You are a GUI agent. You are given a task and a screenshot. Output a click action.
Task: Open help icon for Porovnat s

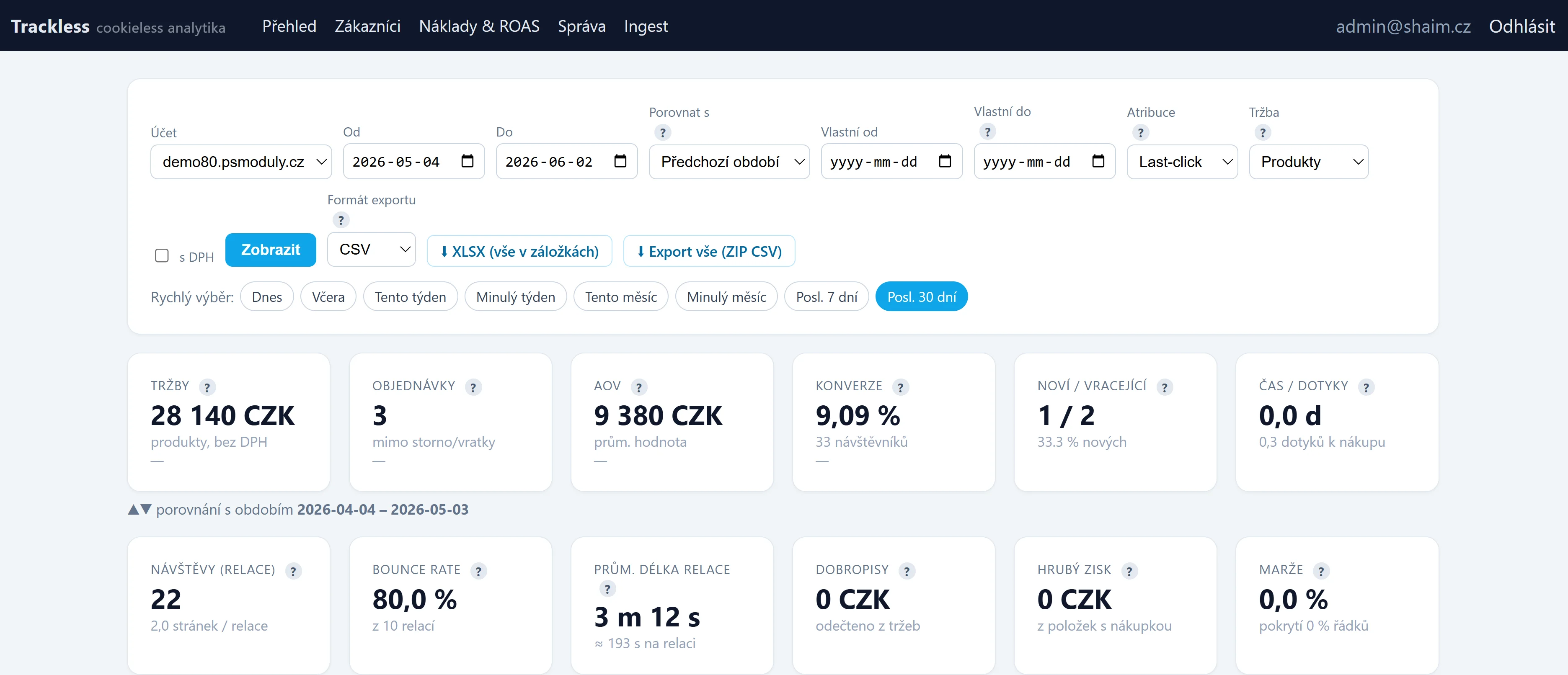pyautogui.click(x=662, y=132)
